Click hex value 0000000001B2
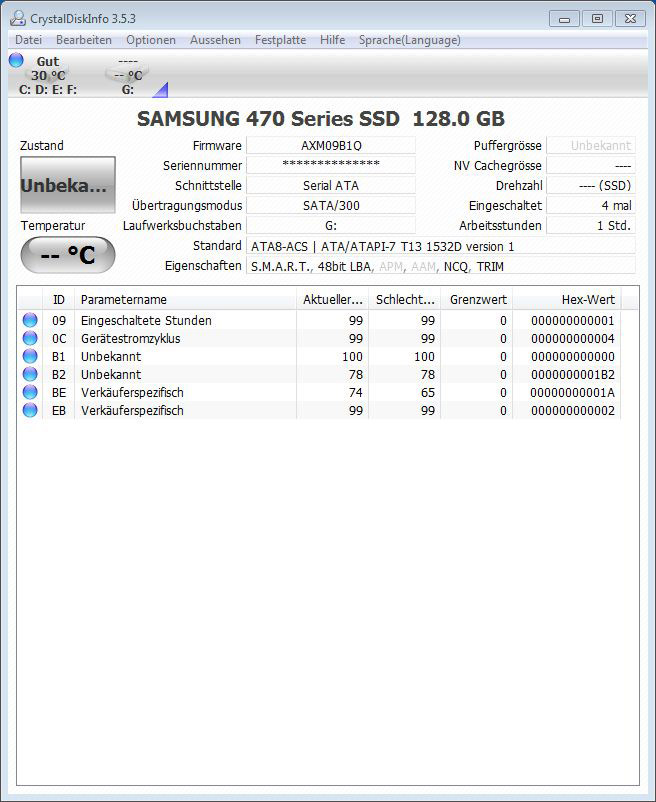656x802 pixels. 573,374
